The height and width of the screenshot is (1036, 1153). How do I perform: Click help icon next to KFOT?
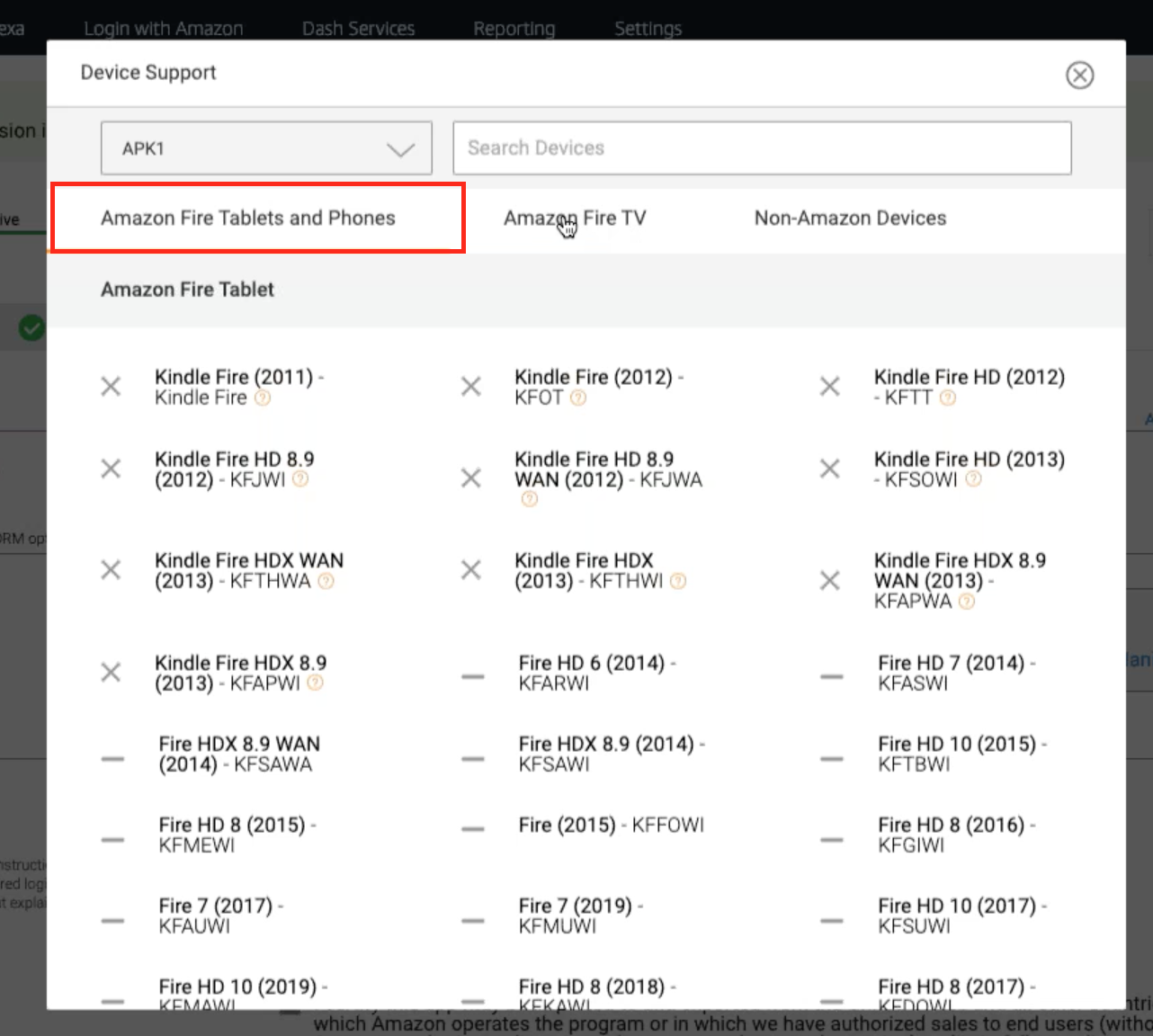578,397
